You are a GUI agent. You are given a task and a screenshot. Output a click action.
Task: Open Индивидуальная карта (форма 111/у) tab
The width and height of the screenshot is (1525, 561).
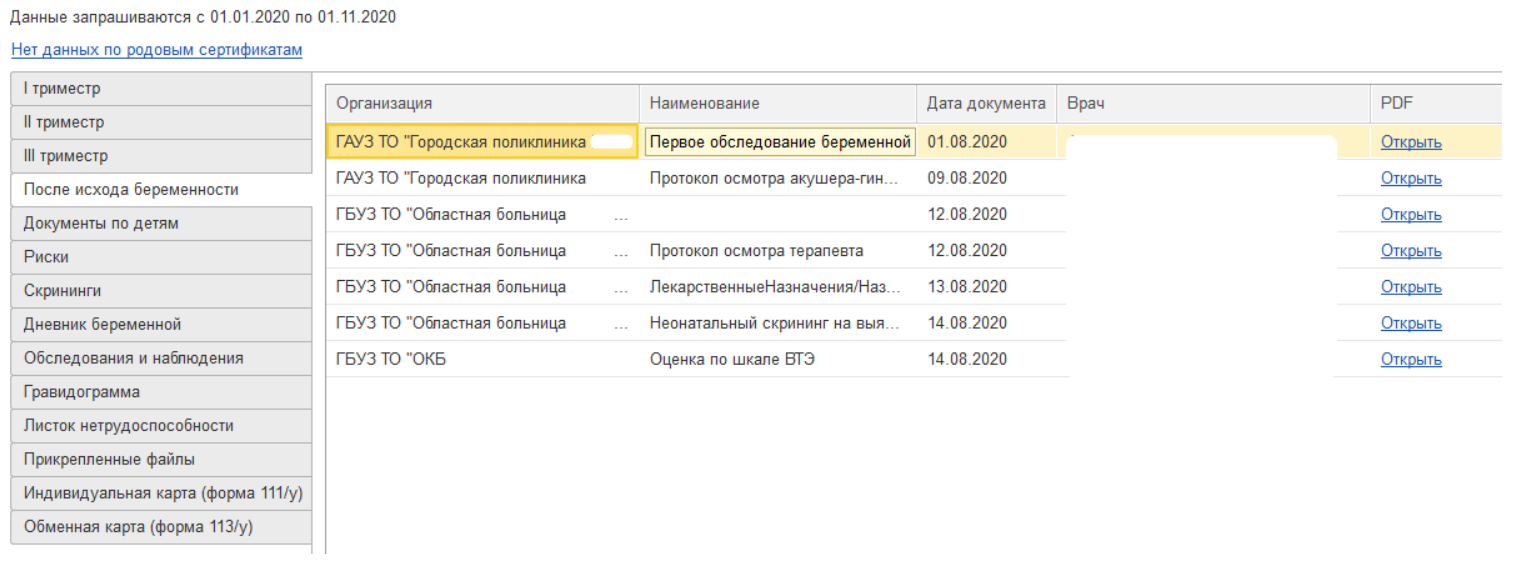[x=160, y=493]
